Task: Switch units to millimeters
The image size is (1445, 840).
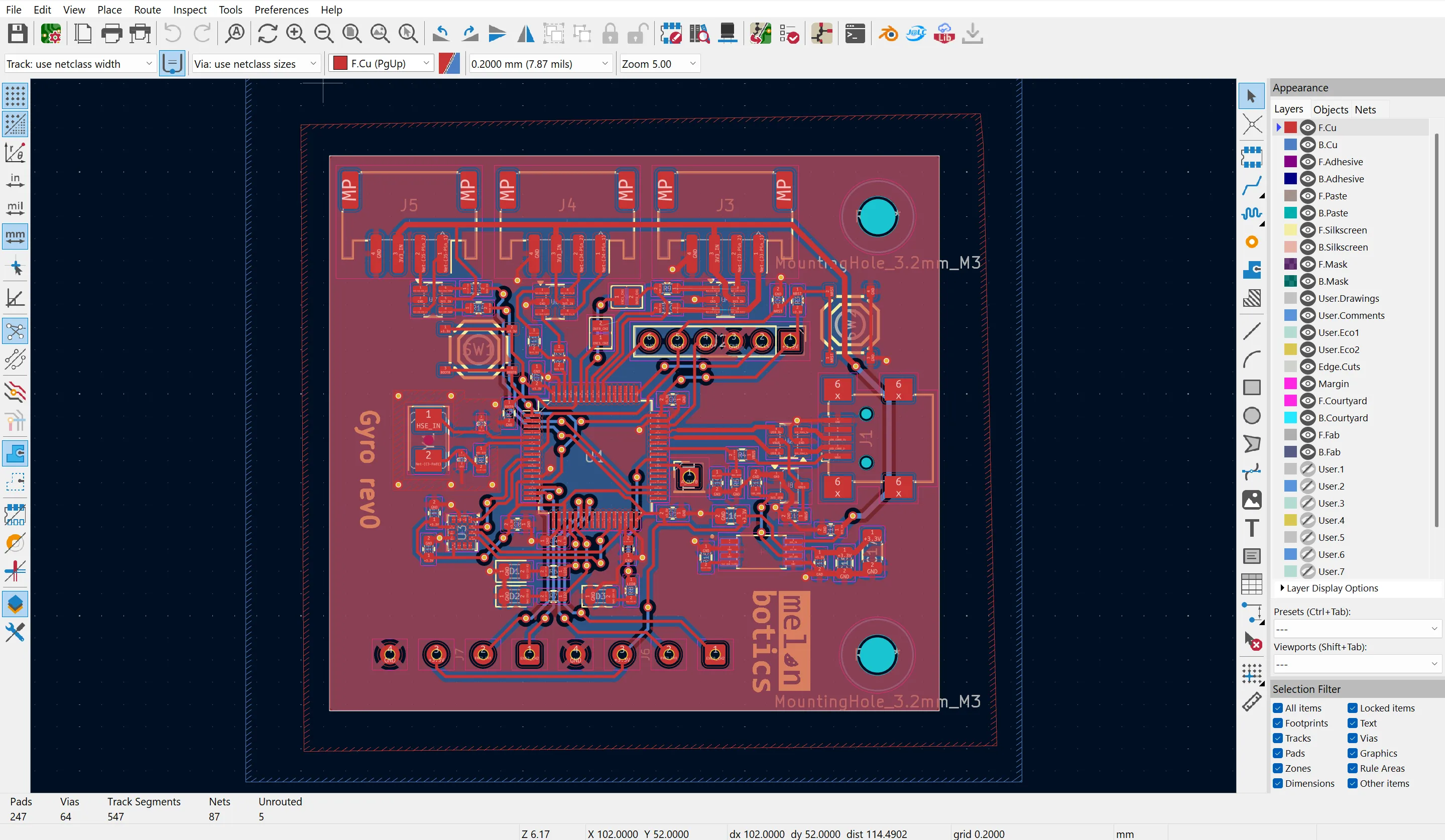Action: [x=15, y=236]
